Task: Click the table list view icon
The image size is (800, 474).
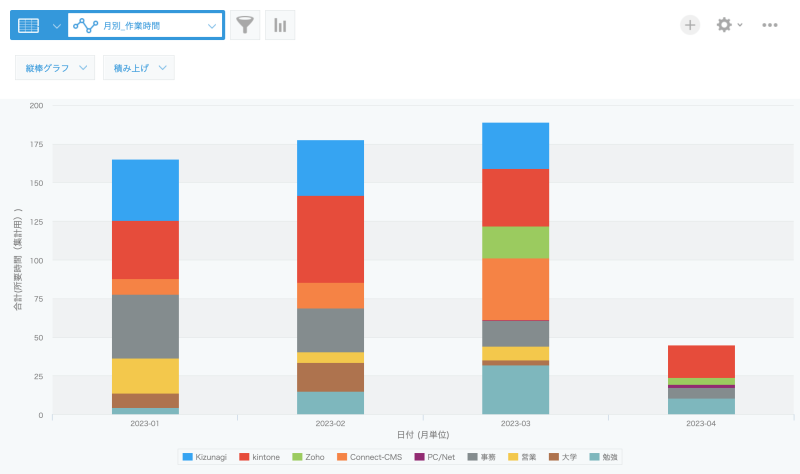Action: pyautogui.click(x=29, y=26)
